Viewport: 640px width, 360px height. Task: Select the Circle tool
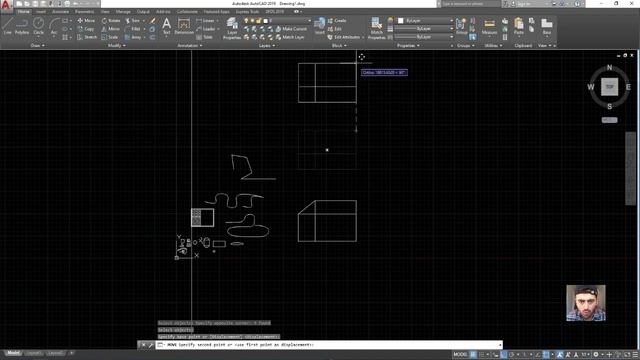point(38,26)
